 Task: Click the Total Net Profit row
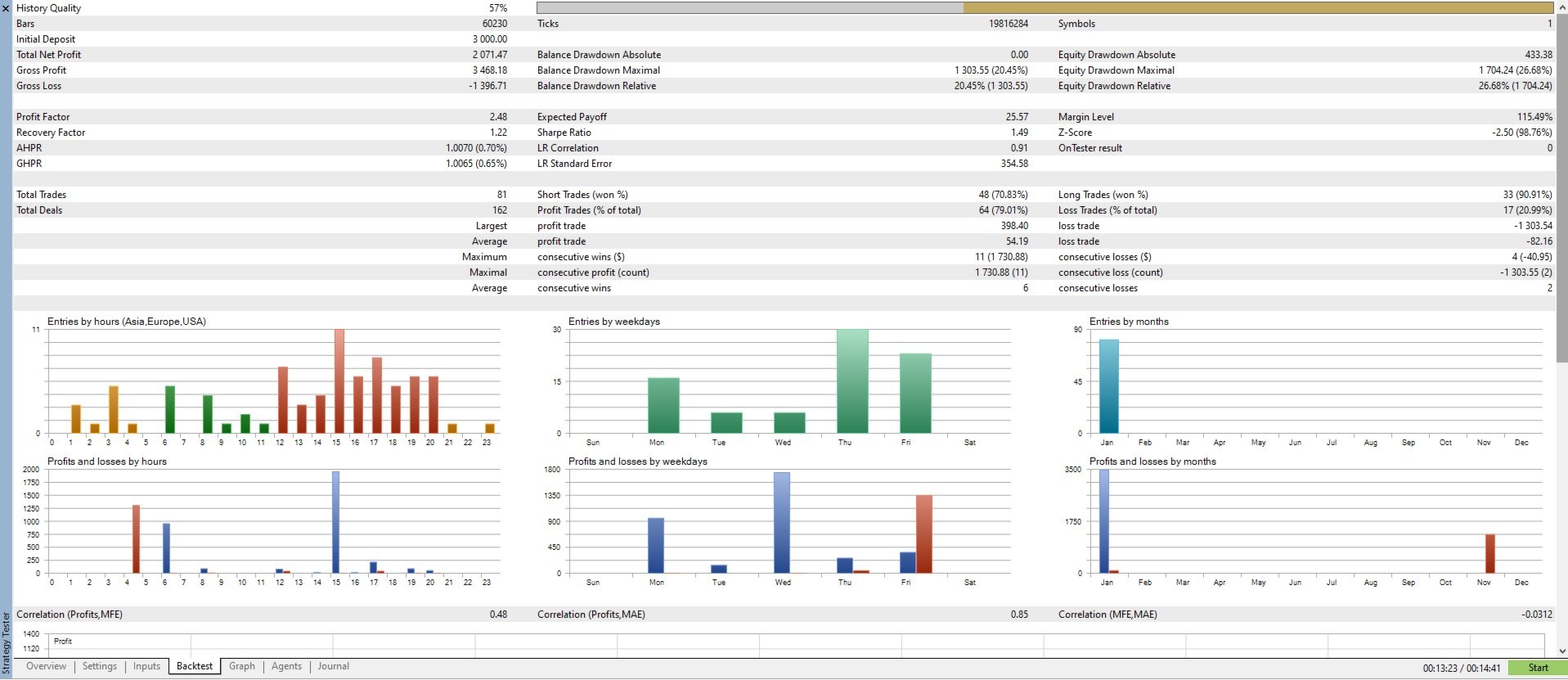pyautogui.click(x=262, y=55)
